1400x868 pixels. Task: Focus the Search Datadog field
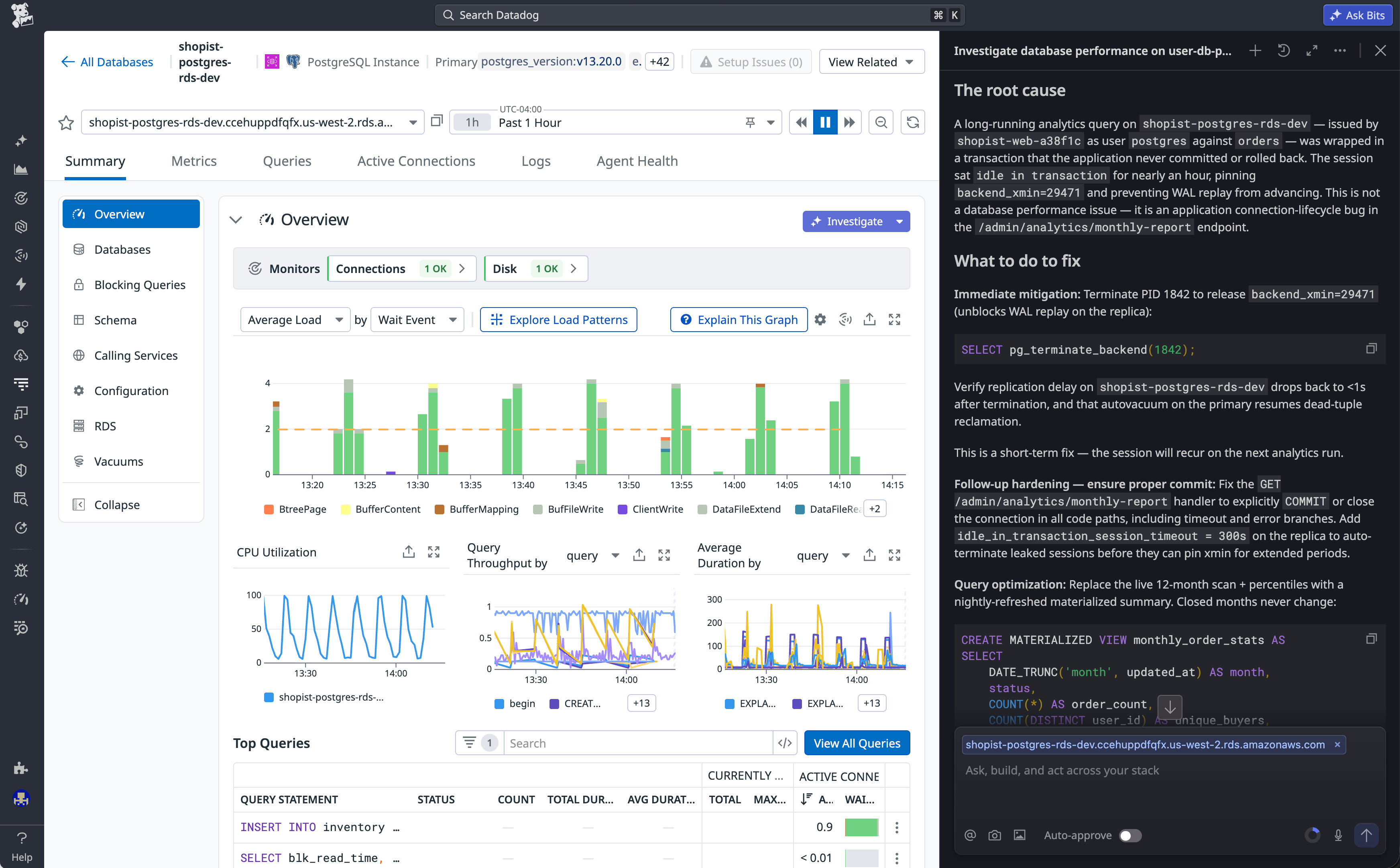(x=700, y=16)
